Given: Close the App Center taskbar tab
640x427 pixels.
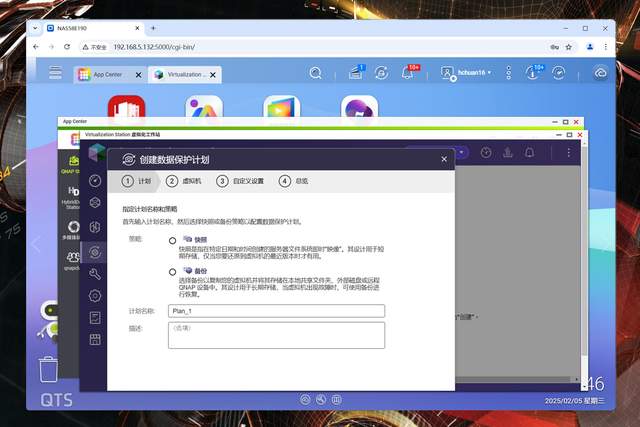Looking at the screenshot, I should [x=138, y=75].
